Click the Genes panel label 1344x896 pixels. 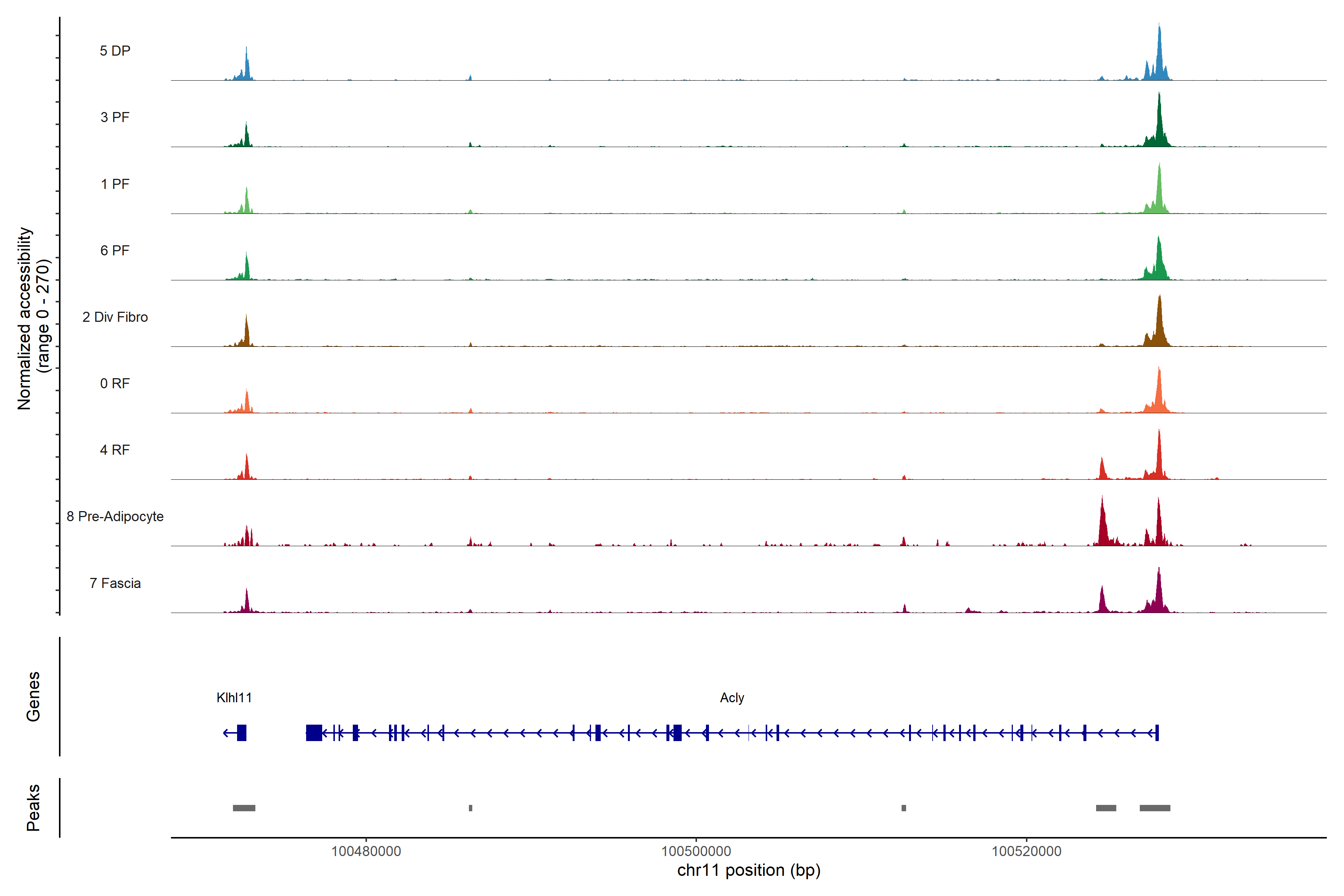(33, 696)
